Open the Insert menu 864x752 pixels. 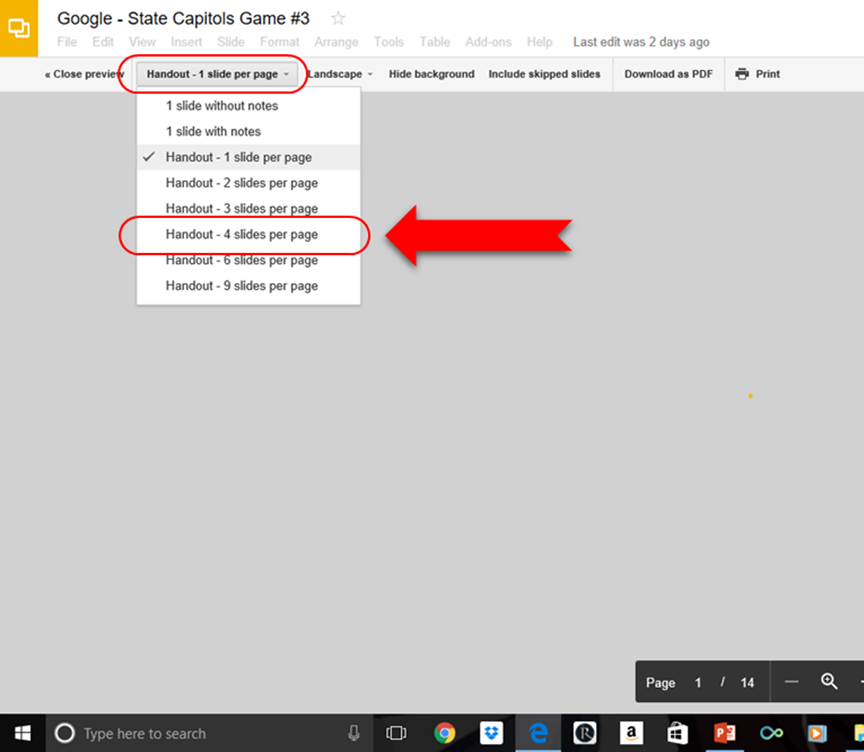point(186,42)
